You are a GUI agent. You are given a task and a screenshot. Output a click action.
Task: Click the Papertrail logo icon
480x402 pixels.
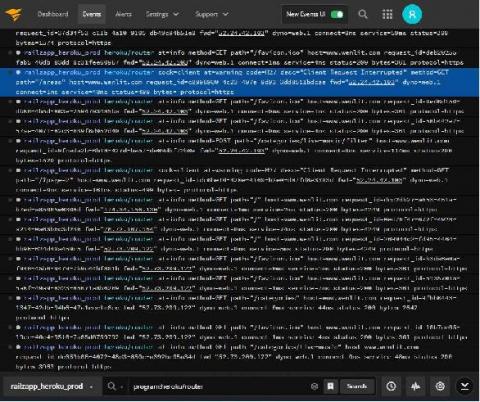pyautogui.click(x=14, y=14)
